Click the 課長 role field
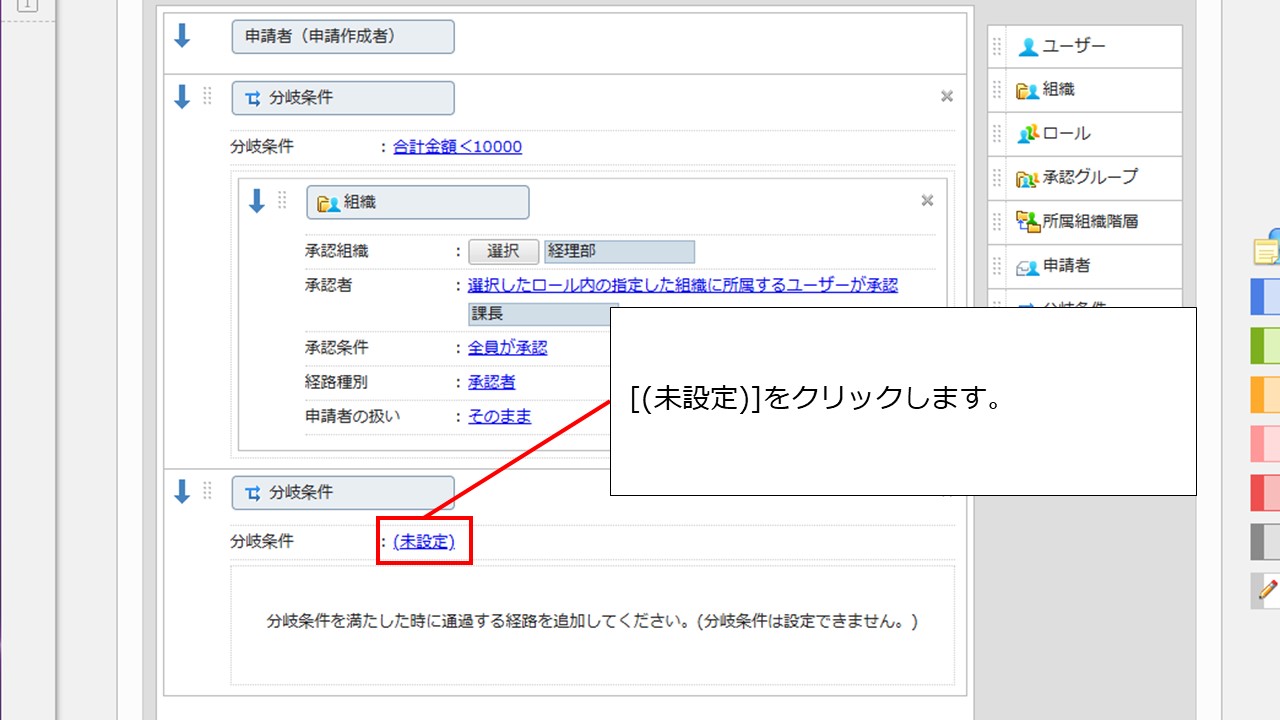The width and height of the screenshot is (1280, 720). tap(540, 314)
